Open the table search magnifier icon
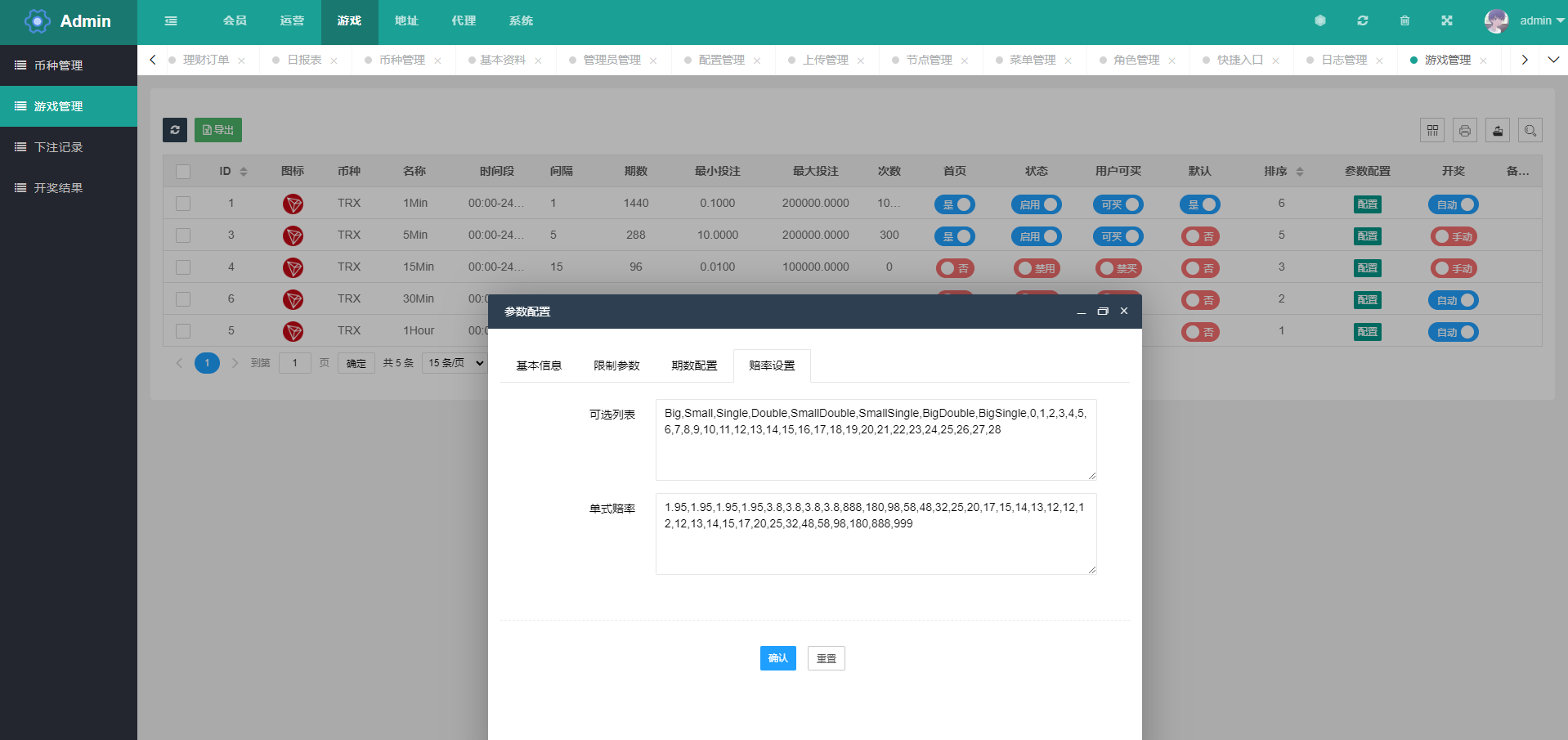The width and height of the screenshot is (1568, 740). [x=1530, y=130]
